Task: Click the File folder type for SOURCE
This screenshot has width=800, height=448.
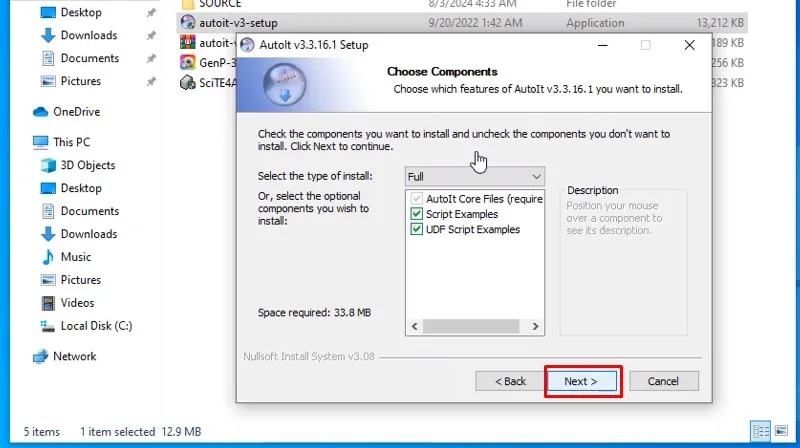Action: coord(591,4)
